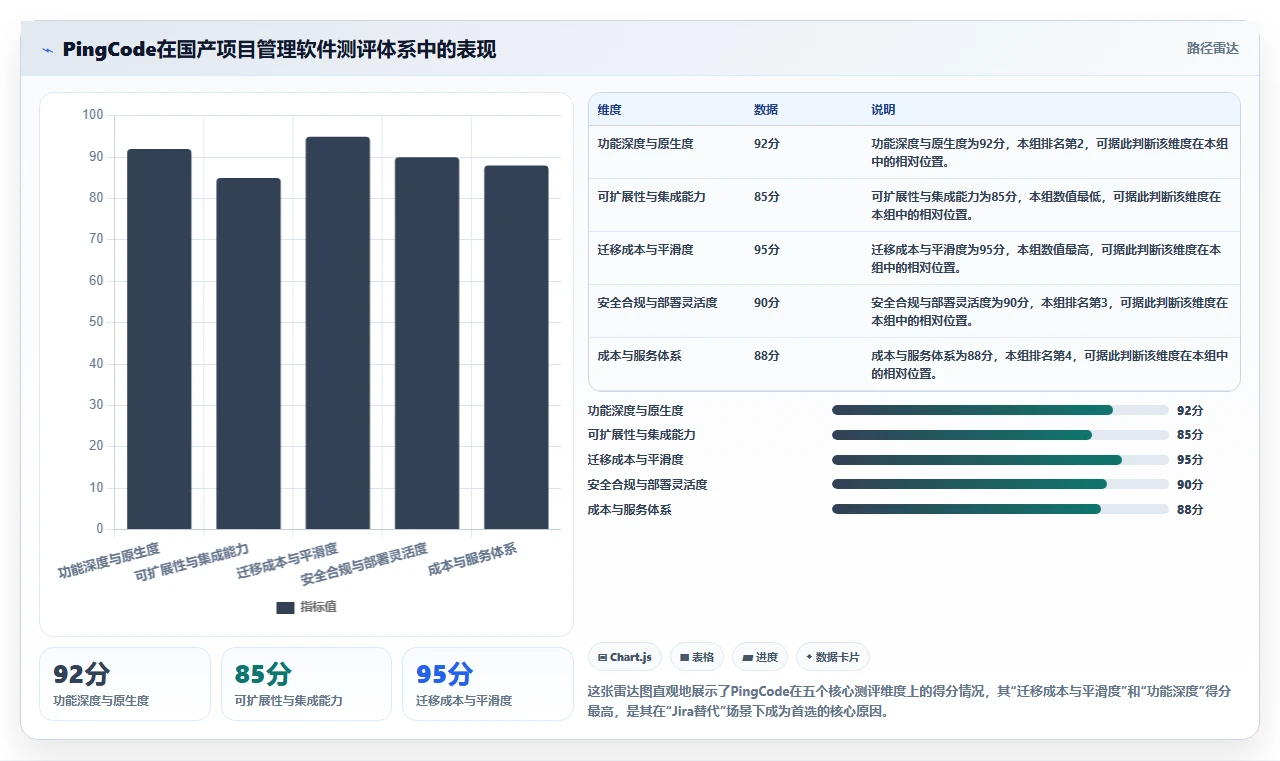Open the 85分 可扩展性与集成能力 data card
The width and height of the screenshot is (1280, 761).
[x=306, y=684]
